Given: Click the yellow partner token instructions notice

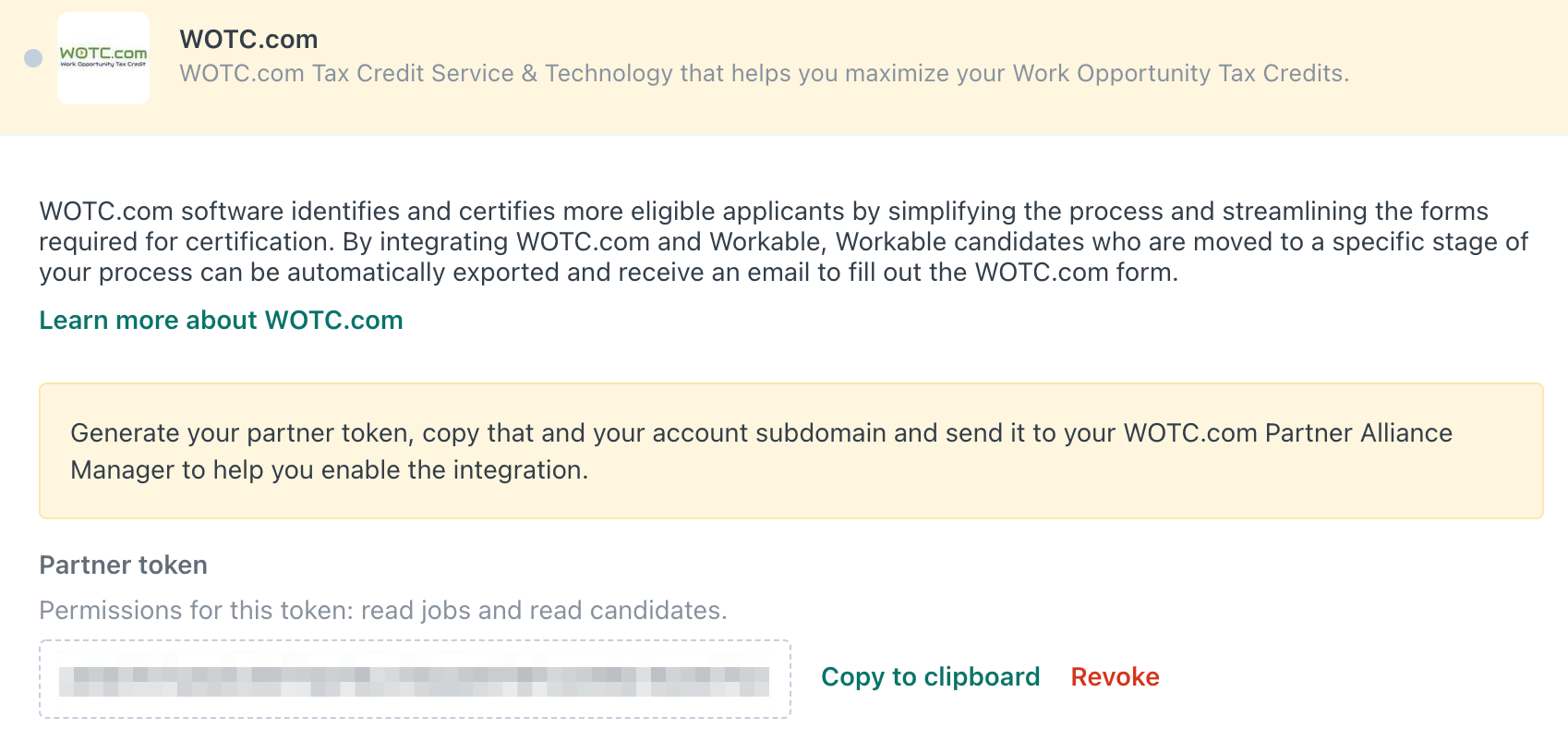Looking at the screenshot, I should coord(790,451).
